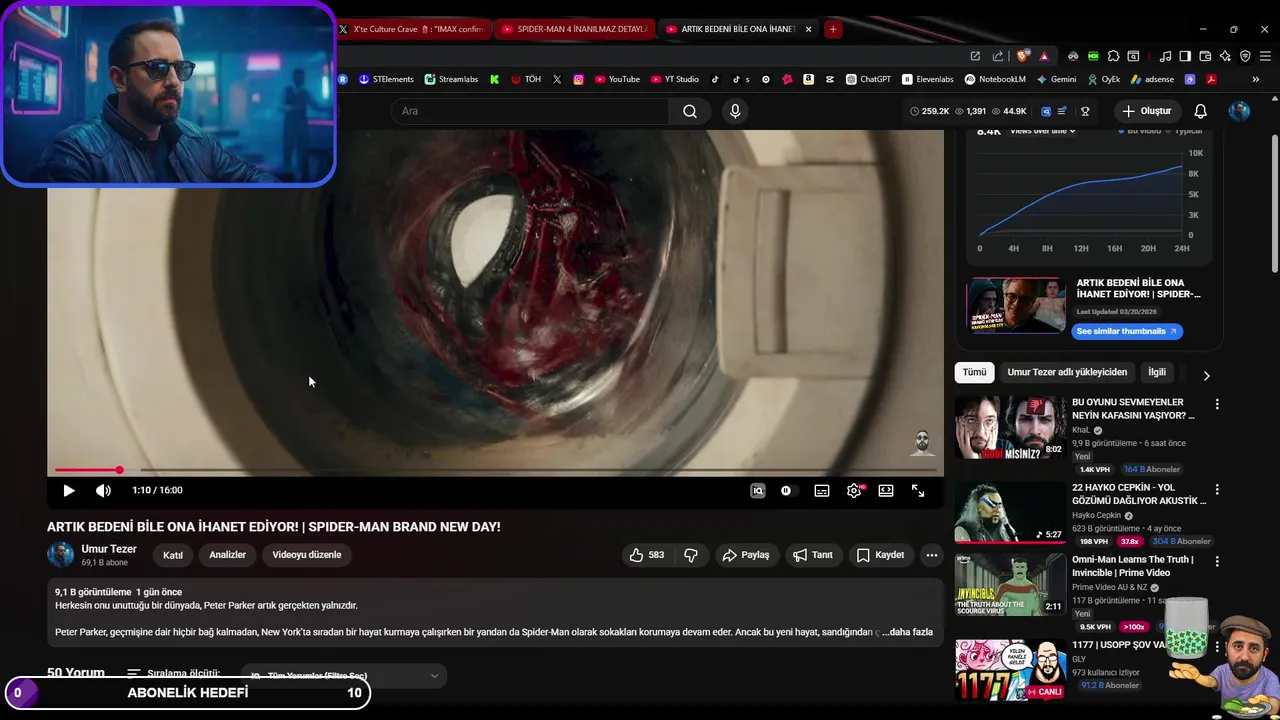1280x720 pixels.
Task: Click Brave Shields lion icon
Action: coord(1023,56)
